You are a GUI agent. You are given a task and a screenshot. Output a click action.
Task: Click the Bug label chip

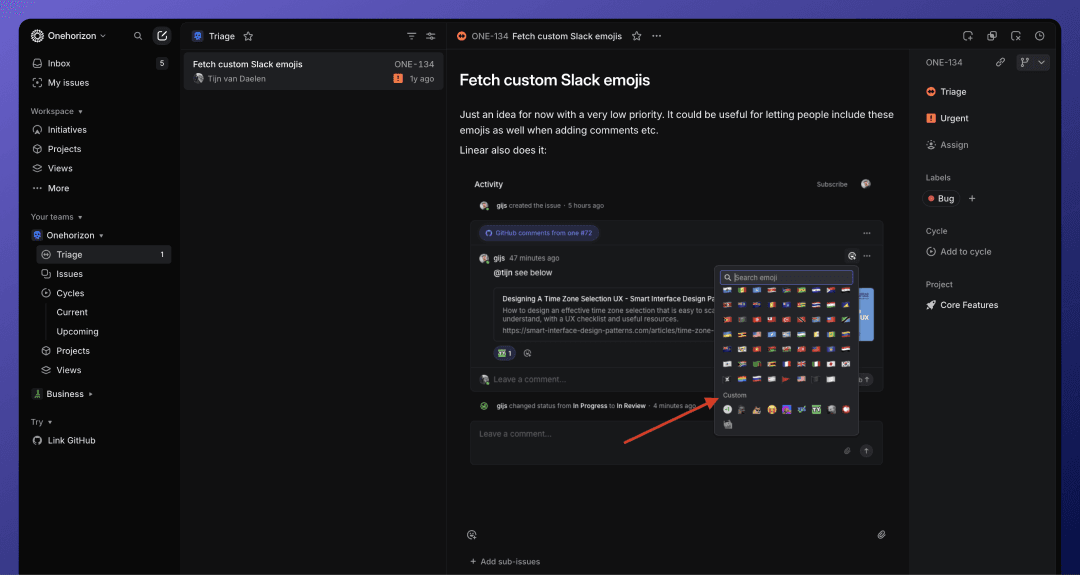point(940,199)
